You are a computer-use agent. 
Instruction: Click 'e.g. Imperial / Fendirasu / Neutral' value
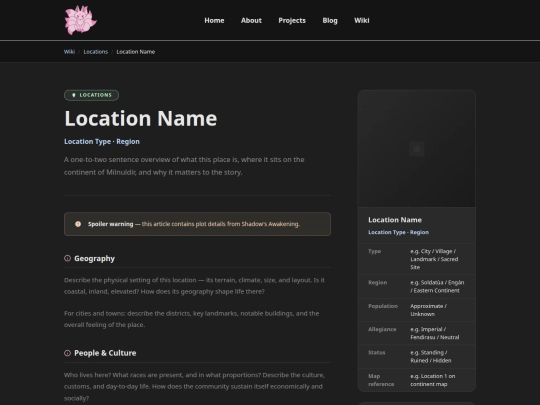click(x=435, y=333)
